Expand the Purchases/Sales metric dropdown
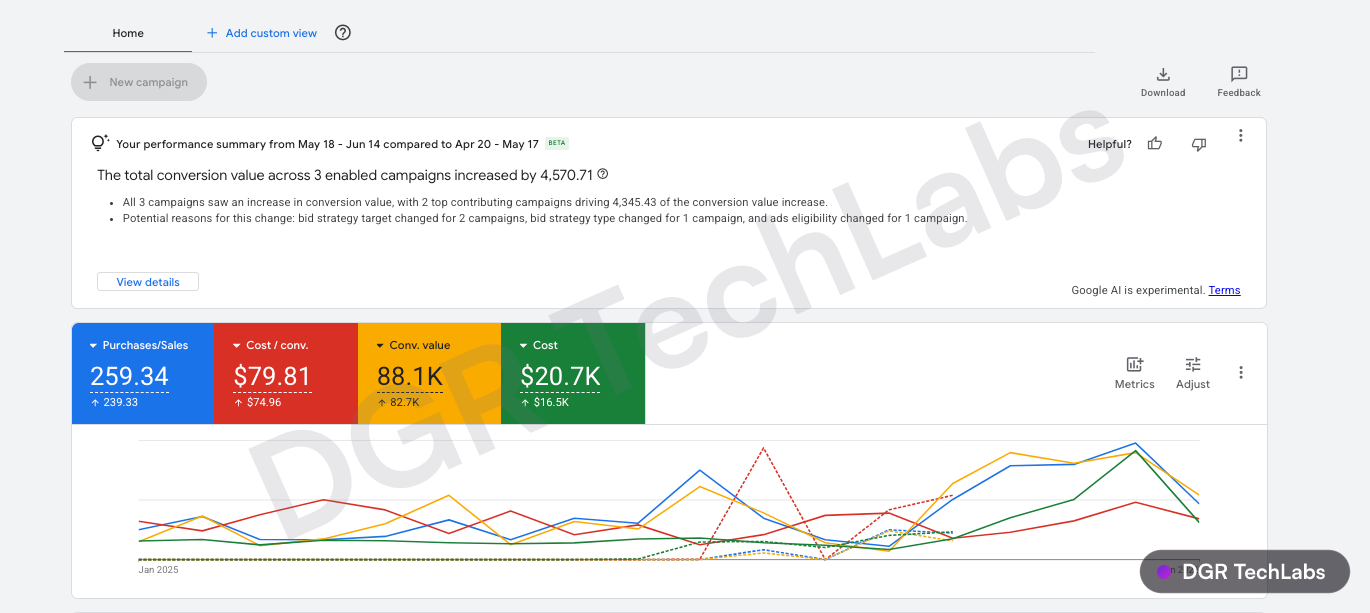 coord(93,346)
